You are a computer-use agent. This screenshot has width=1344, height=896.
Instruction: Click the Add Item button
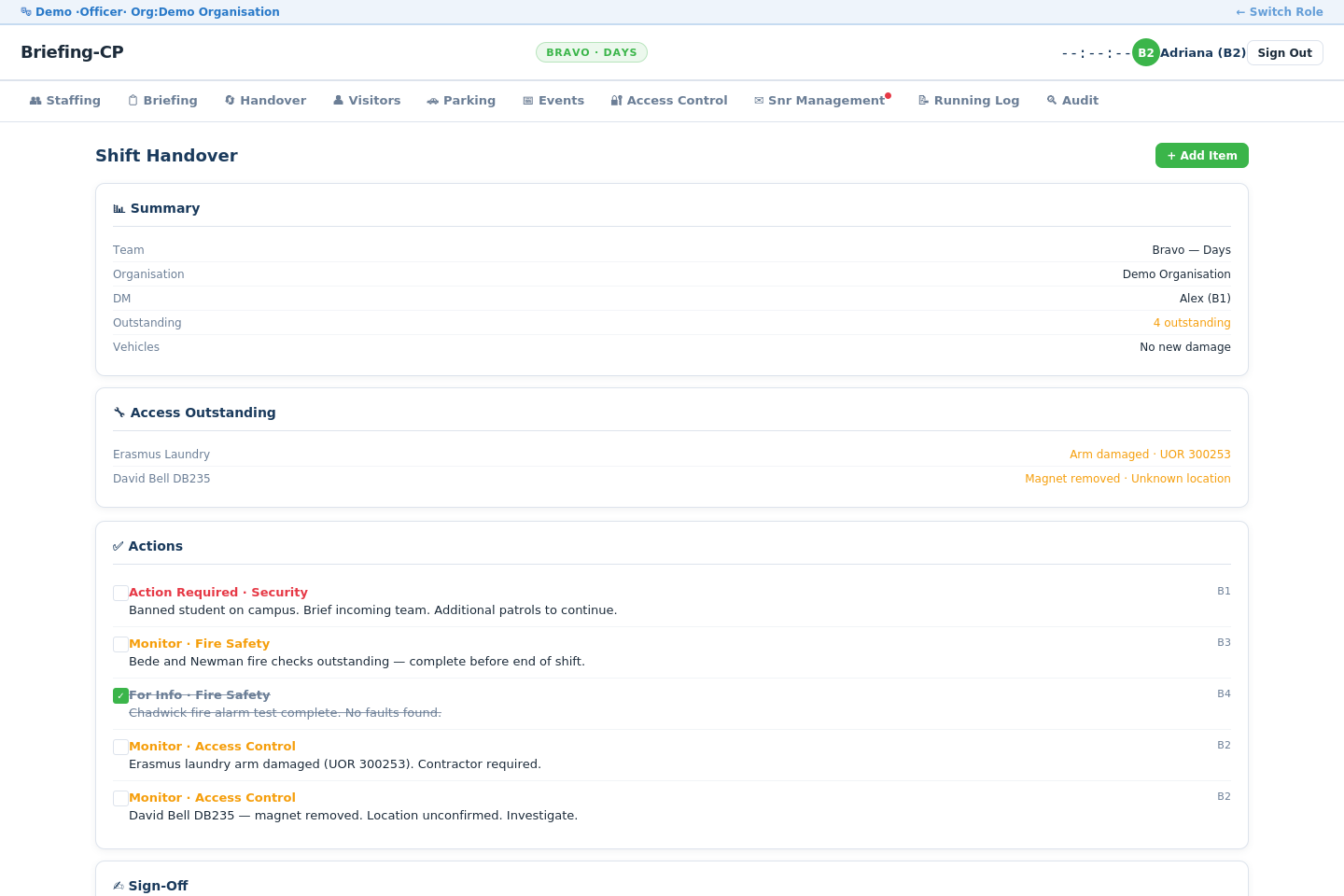pos(1202,156)
